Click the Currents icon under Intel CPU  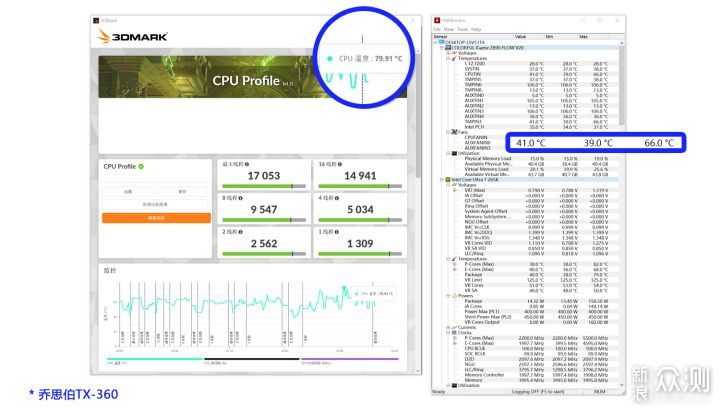pyautogui.click(x=454, y=327)
